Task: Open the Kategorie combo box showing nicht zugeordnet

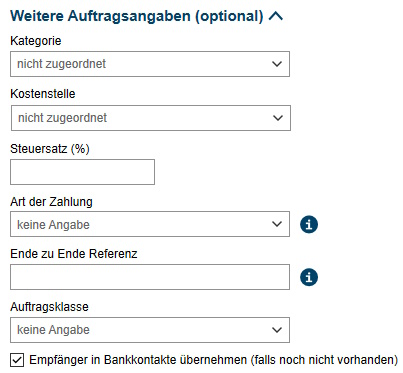Action: coord(150,64)
